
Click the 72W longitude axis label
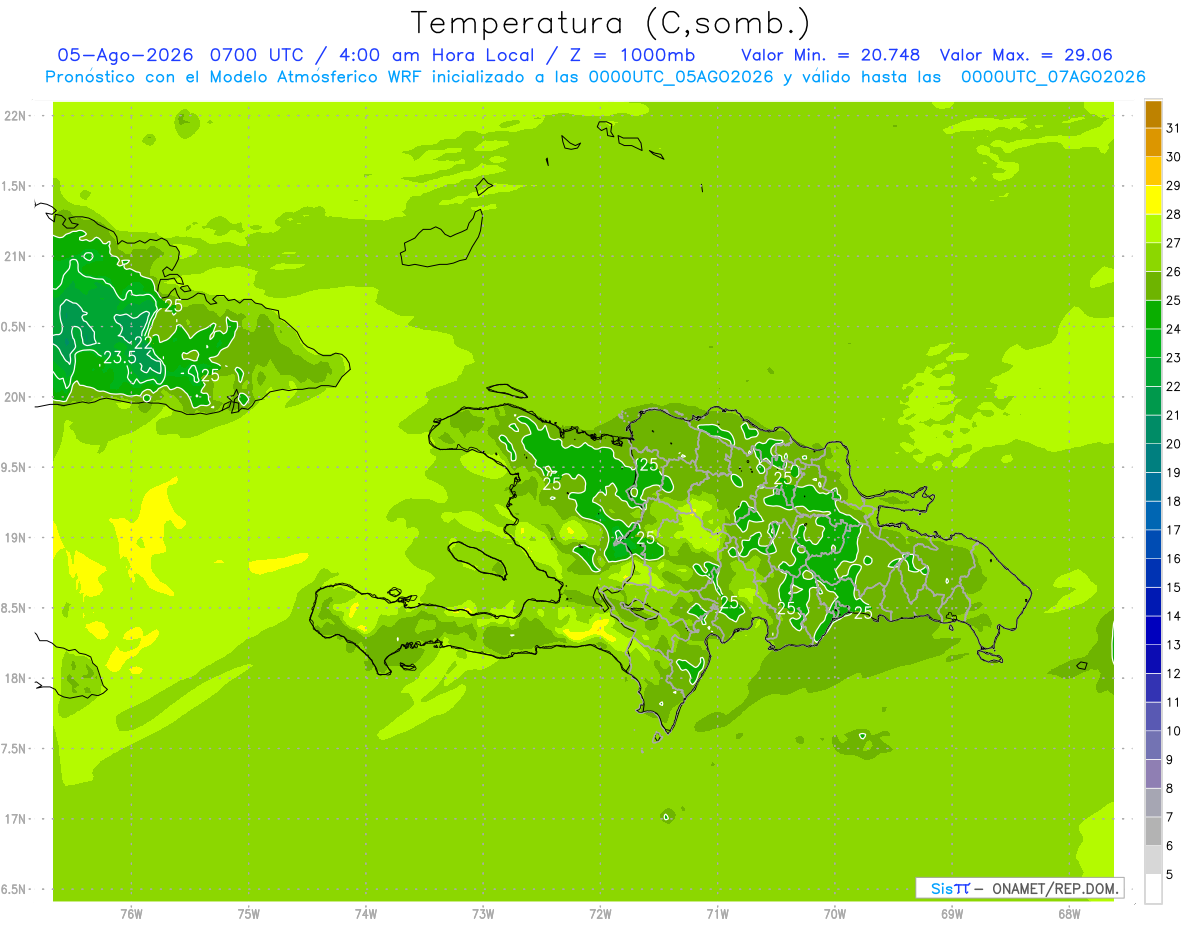(600, 914)
